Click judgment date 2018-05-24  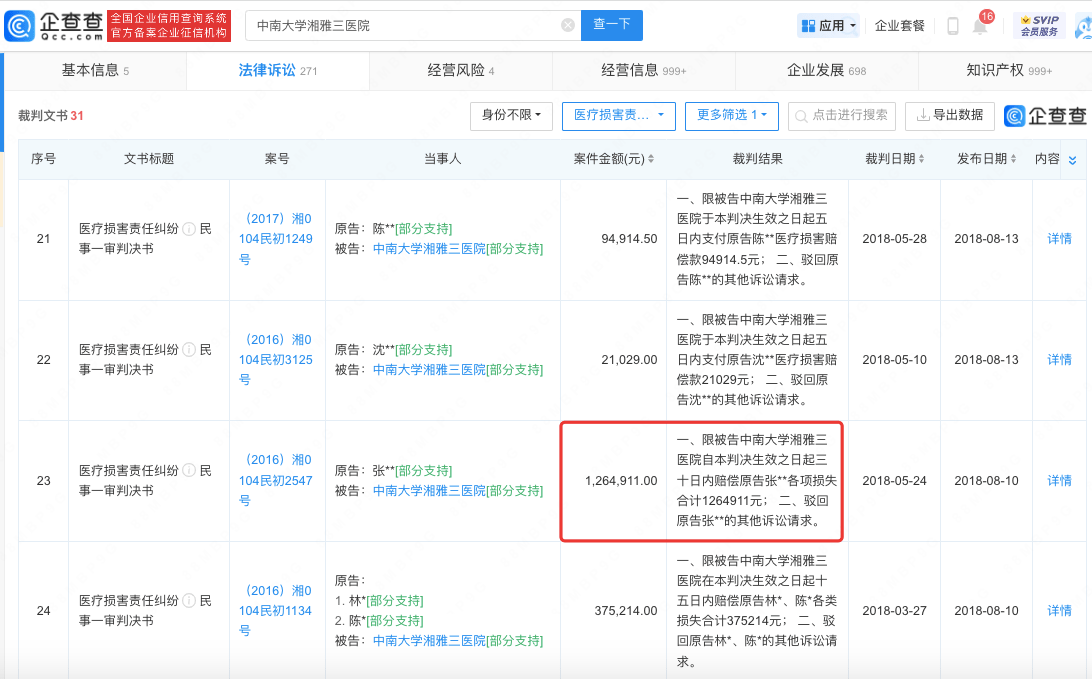(x=894, y=481)
